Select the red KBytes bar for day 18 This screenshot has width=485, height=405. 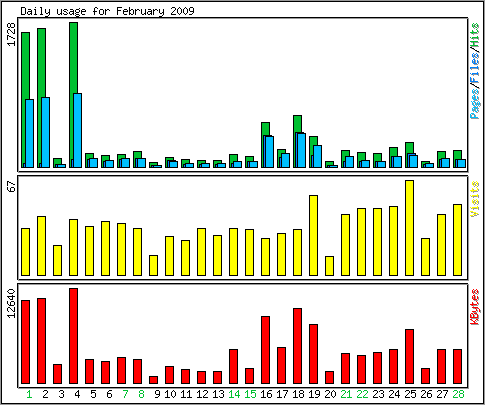298,346
